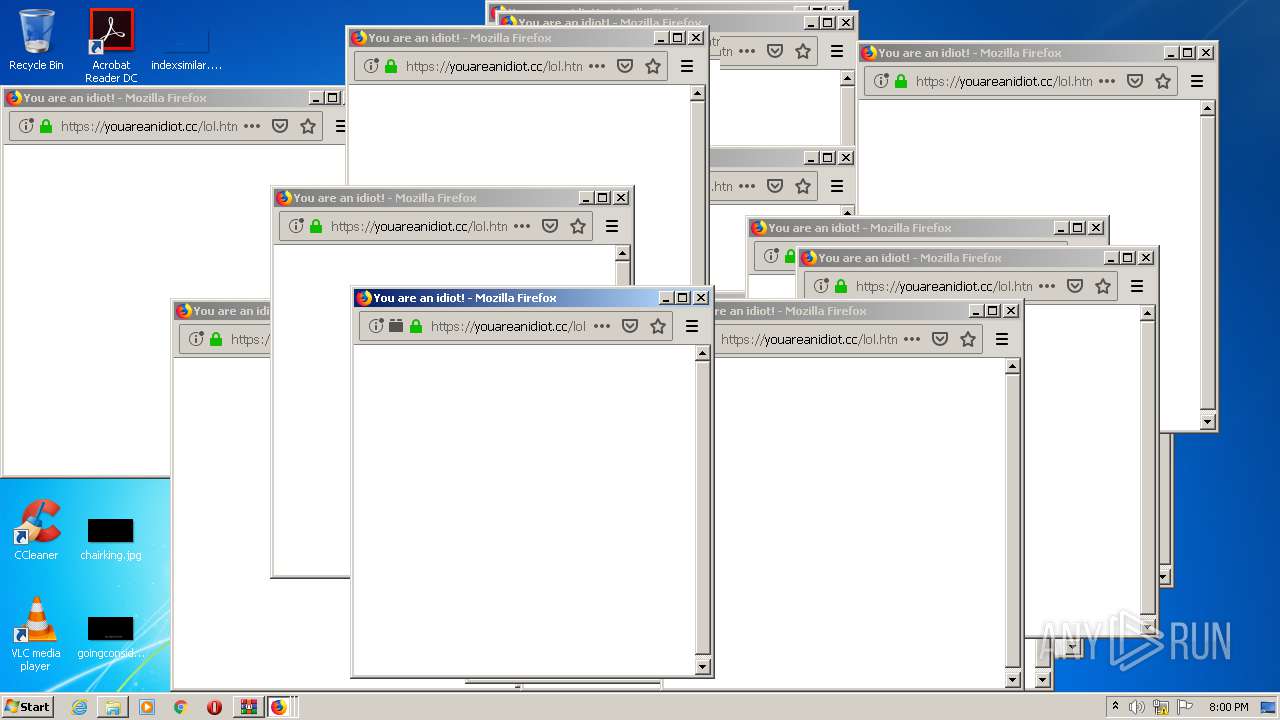Screen dimensions: 1280x720
Task: Click padlock in second-from-right Firefox window
Action: coord(841,286)
